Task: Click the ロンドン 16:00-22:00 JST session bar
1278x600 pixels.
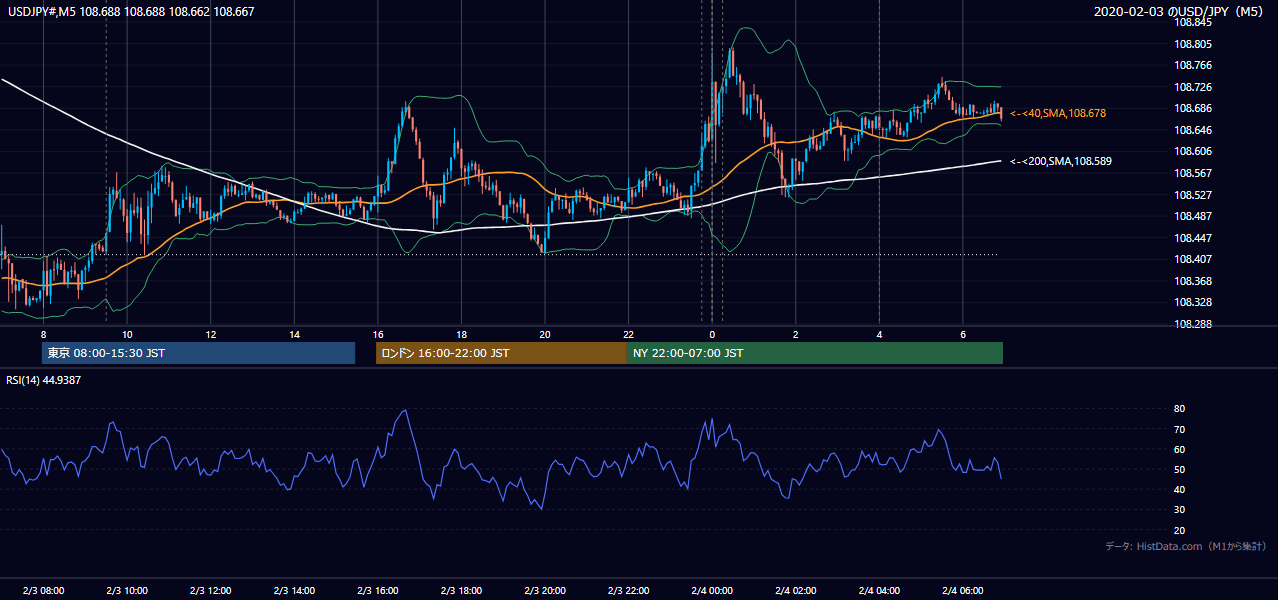Action: pyautogui.click(x=501, y=353)
